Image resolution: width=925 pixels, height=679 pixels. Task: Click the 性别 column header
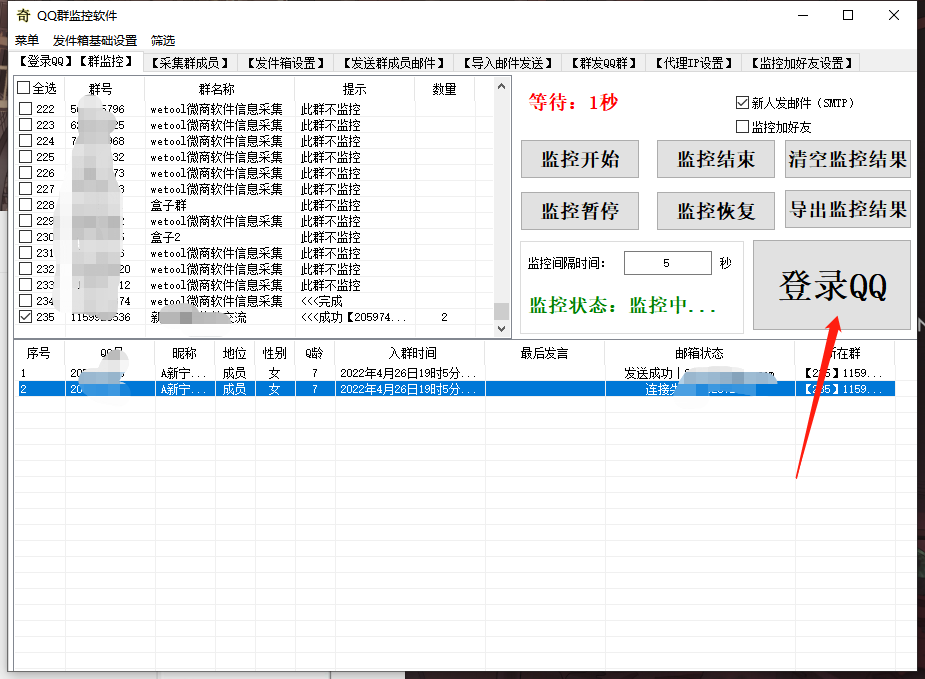pyautogui.click(x=274, y=353)
